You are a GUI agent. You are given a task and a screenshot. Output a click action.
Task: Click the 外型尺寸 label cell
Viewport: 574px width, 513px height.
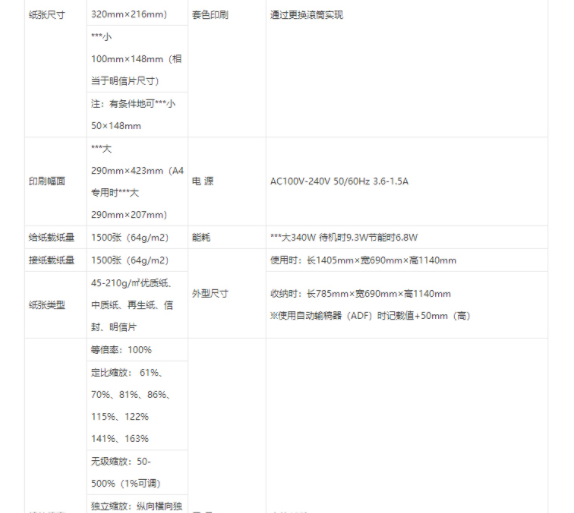click(x=210, y=294)
